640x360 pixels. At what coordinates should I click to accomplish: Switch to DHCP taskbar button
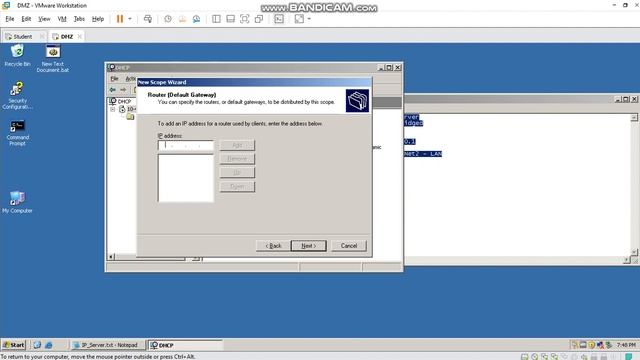[x=185, y=345]
